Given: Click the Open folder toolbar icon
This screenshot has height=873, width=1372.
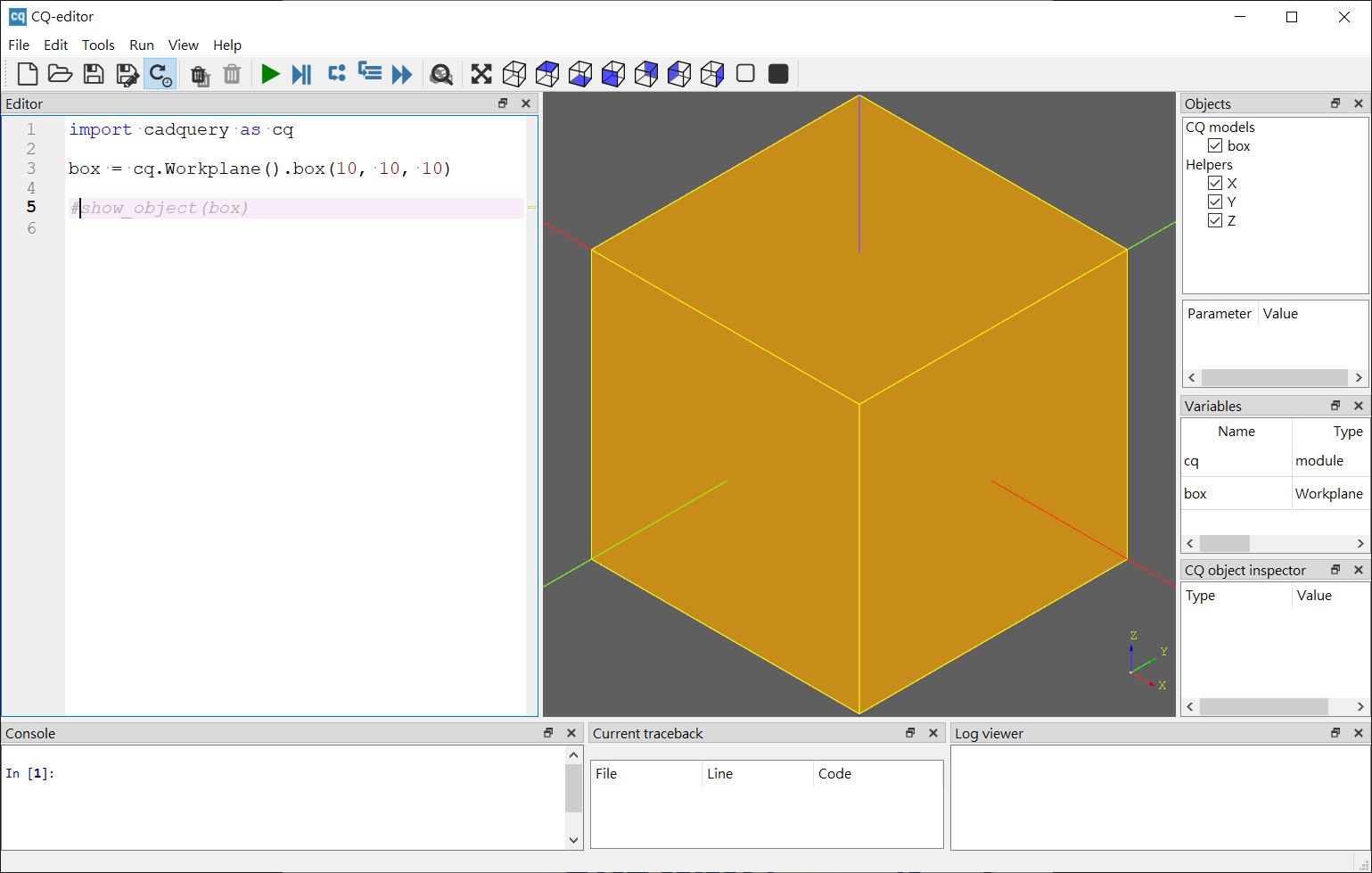Looking at the screenshot, I should (x=60, y=74).
